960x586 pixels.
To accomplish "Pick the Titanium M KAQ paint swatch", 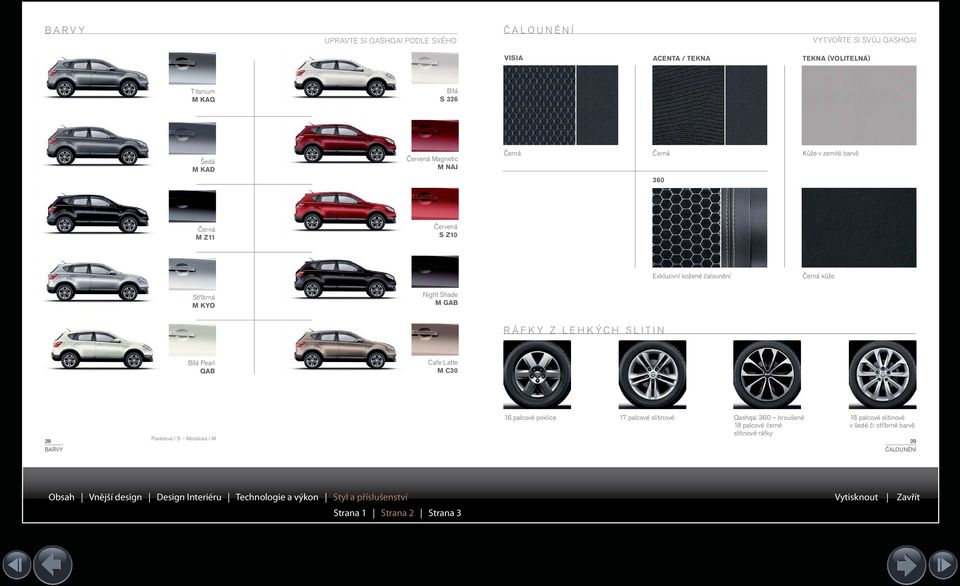I will [x=192, y=69].
